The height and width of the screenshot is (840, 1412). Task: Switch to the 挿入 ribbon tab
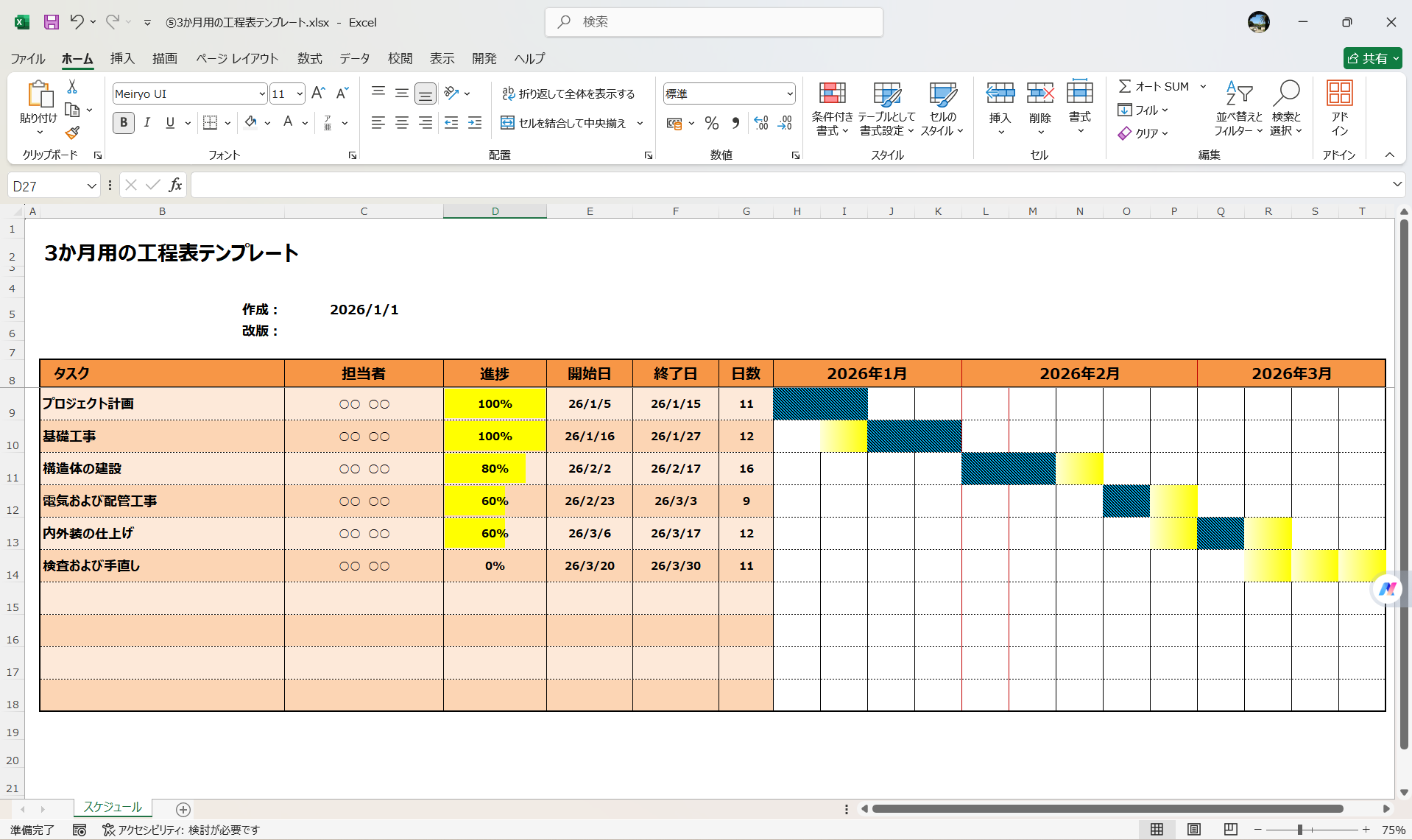(x=122, y=58)
